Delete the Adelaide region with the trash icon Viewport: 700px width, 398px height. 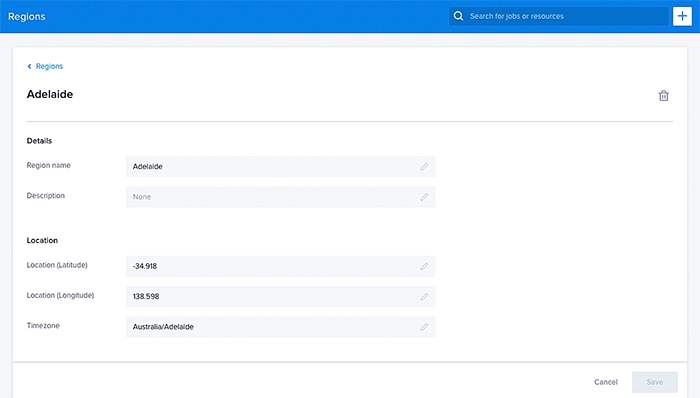click(663, 95)
